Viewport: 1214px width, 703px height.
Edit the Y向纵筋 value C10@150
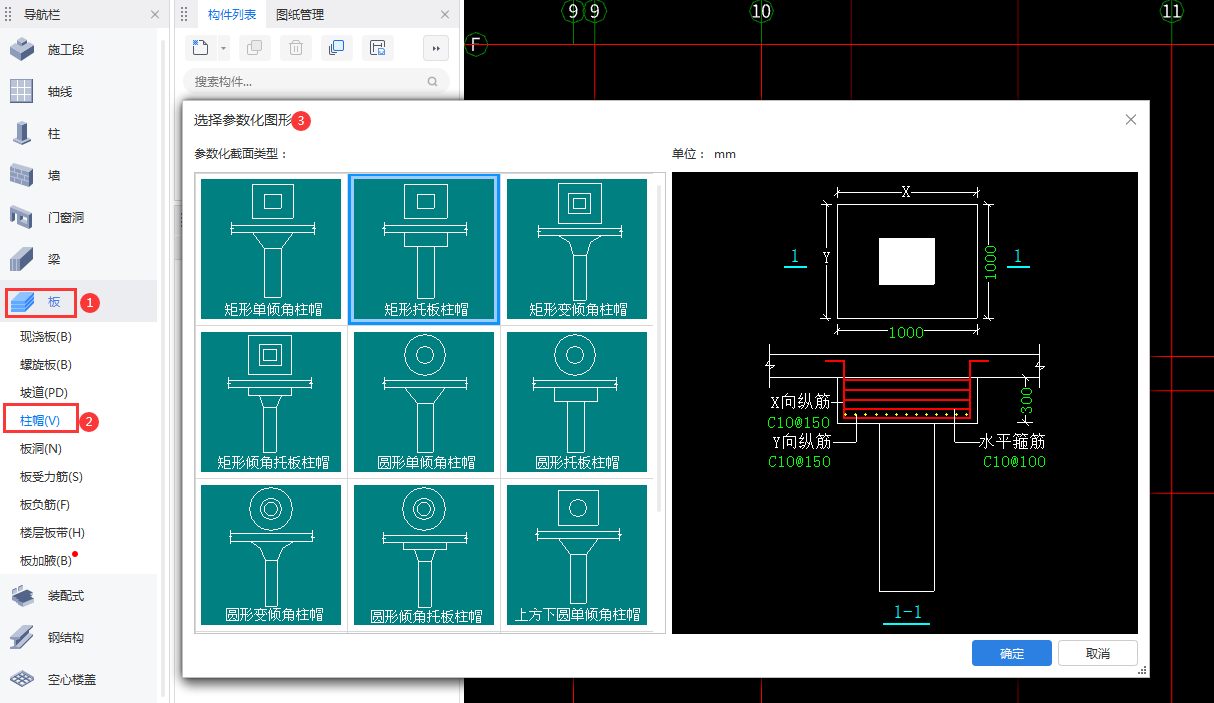point(800,461)
